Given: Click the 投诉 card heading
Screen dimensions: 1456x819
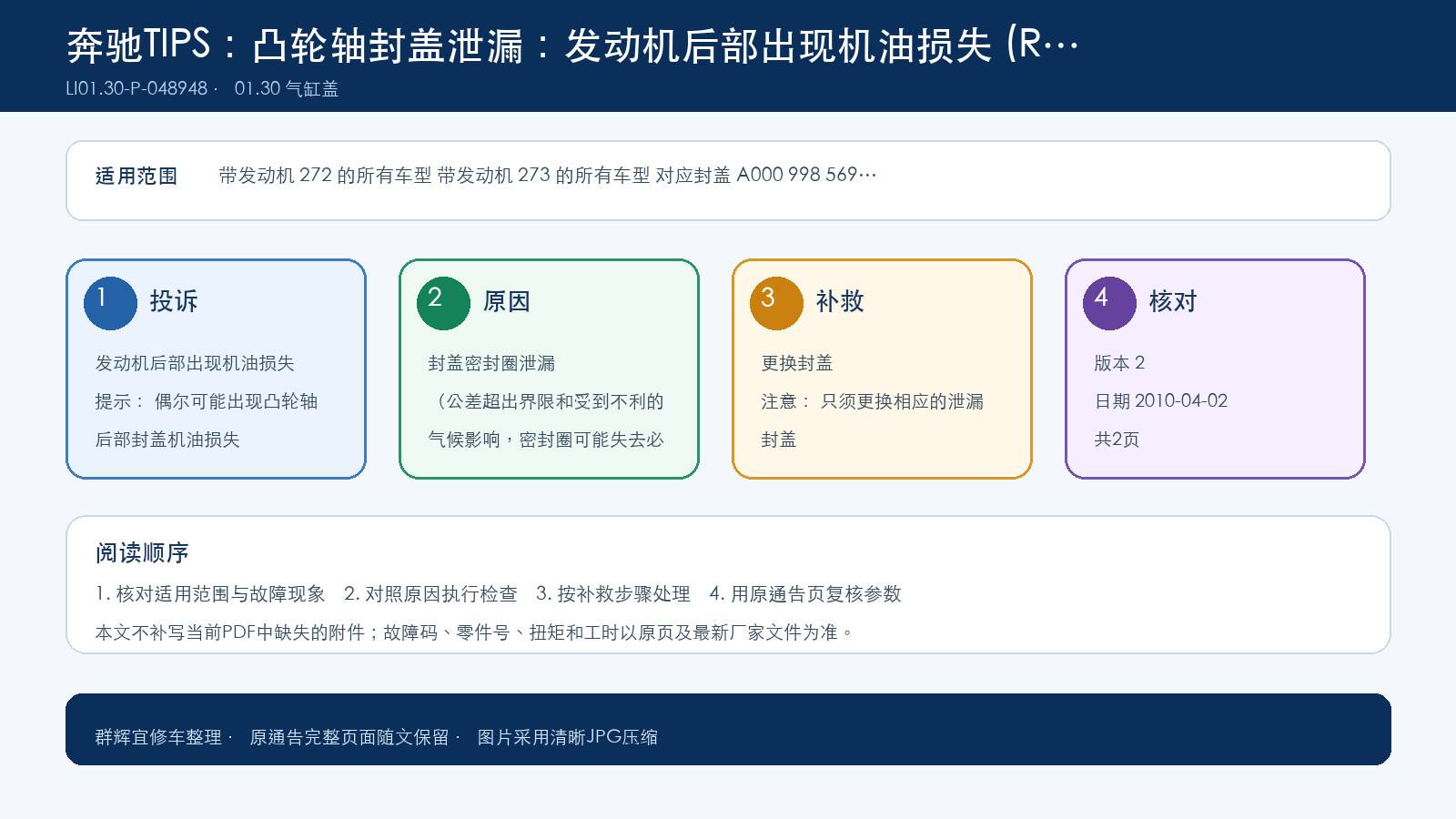Looking at the screenshot, I should tap(174, 301).
